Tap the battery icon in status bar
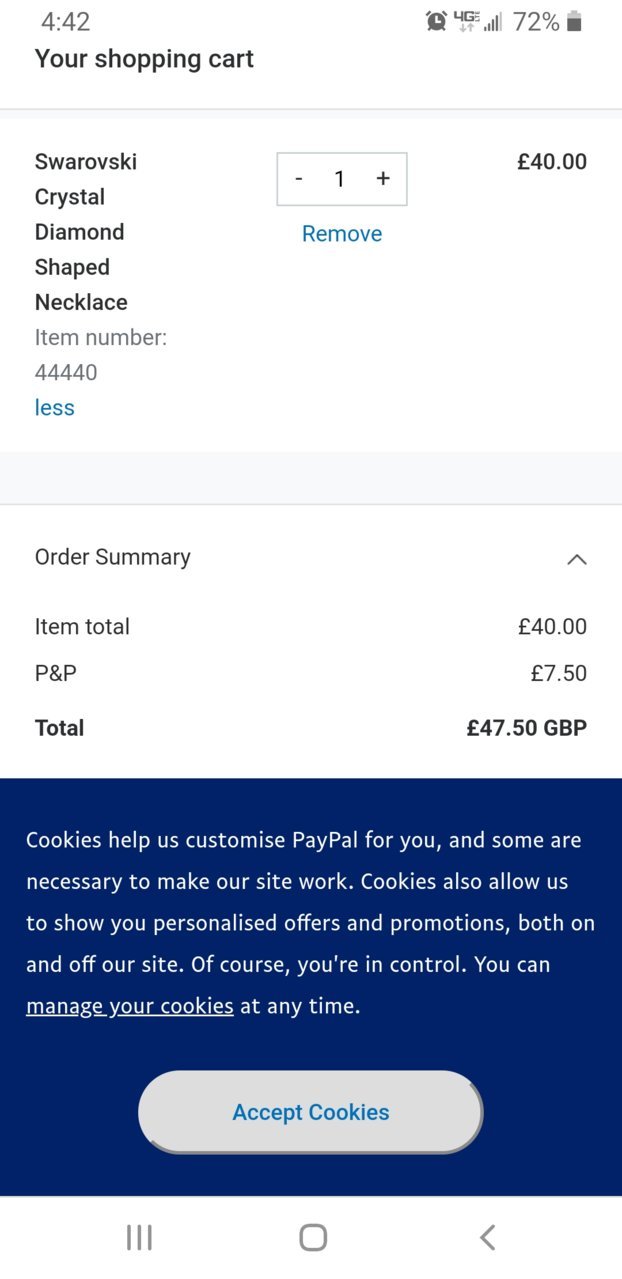Image resolution: width=622 pixels, height=1279 pixels. point(574,21)
